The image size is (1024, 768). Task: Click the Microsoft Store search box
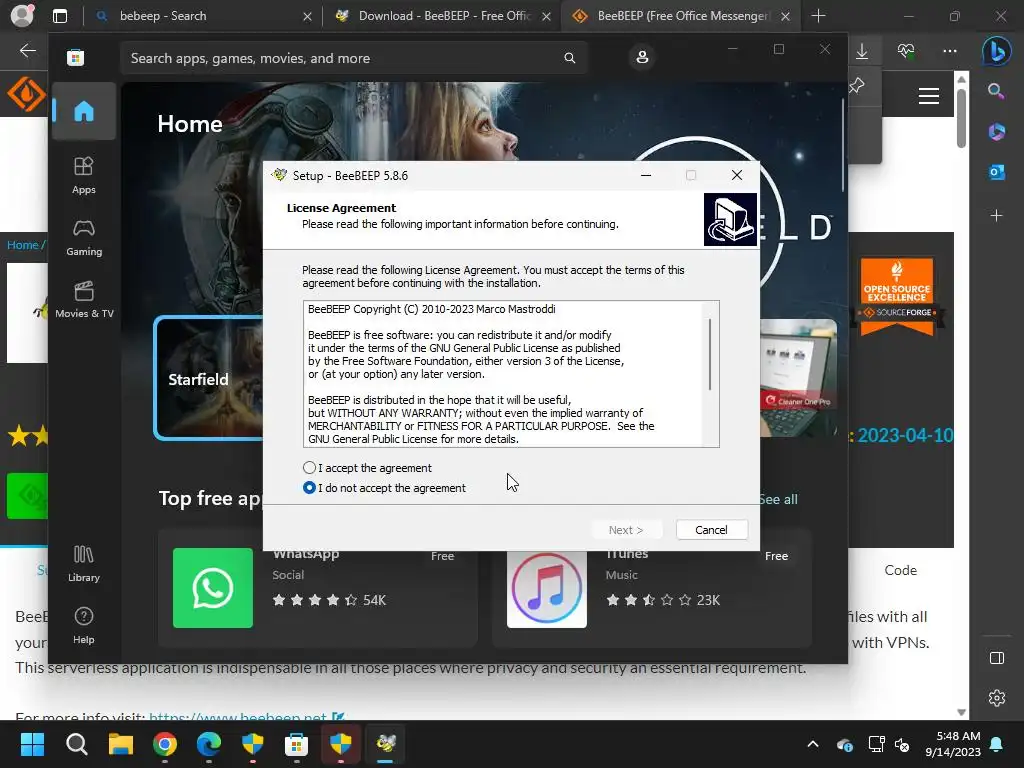353,58
